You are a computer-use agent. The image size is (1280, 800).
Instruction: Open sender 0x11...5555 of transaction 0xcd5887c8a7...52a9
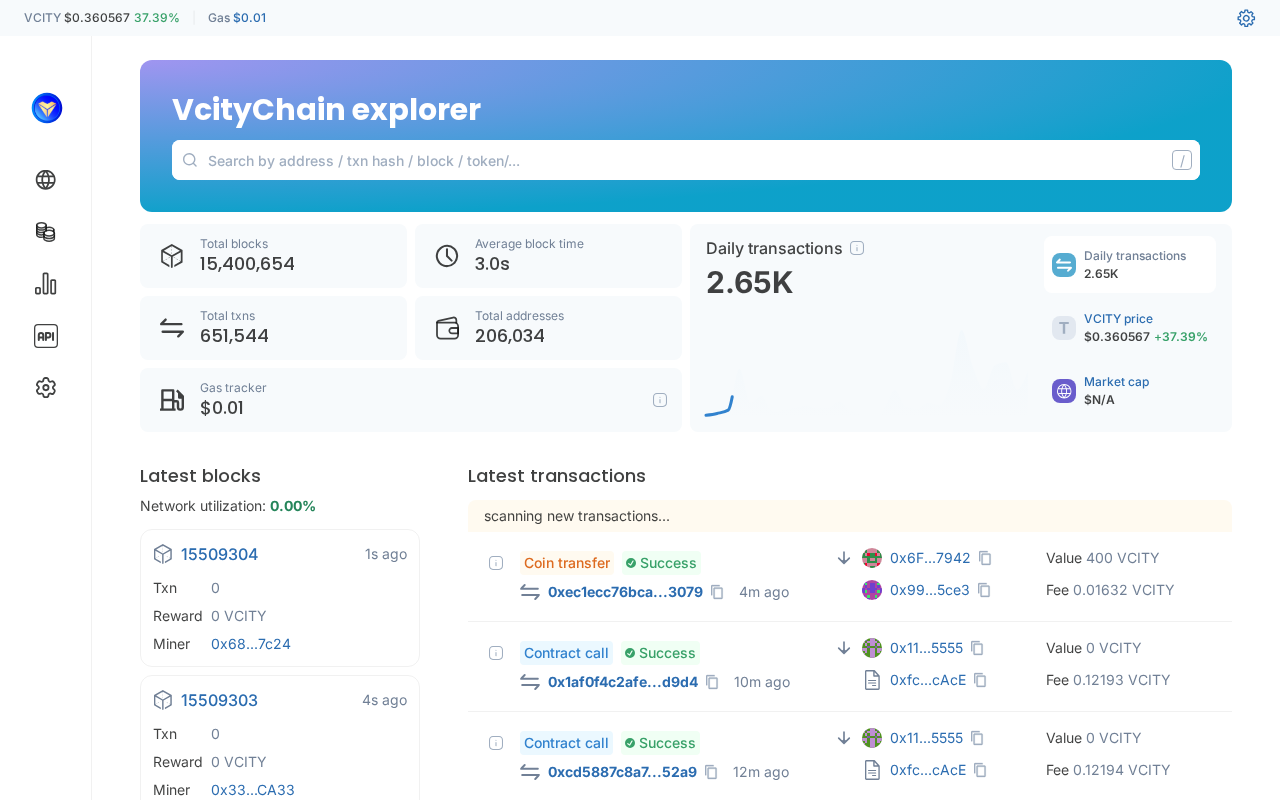pyautogui.click(x=926, y=738)
